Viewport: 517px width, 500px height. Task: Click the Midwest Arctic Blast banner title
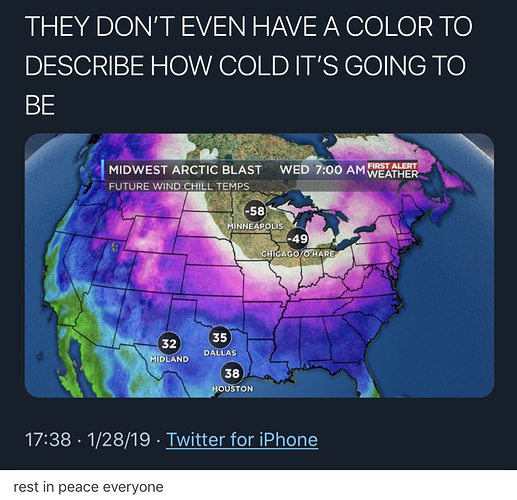coord(185,170)
